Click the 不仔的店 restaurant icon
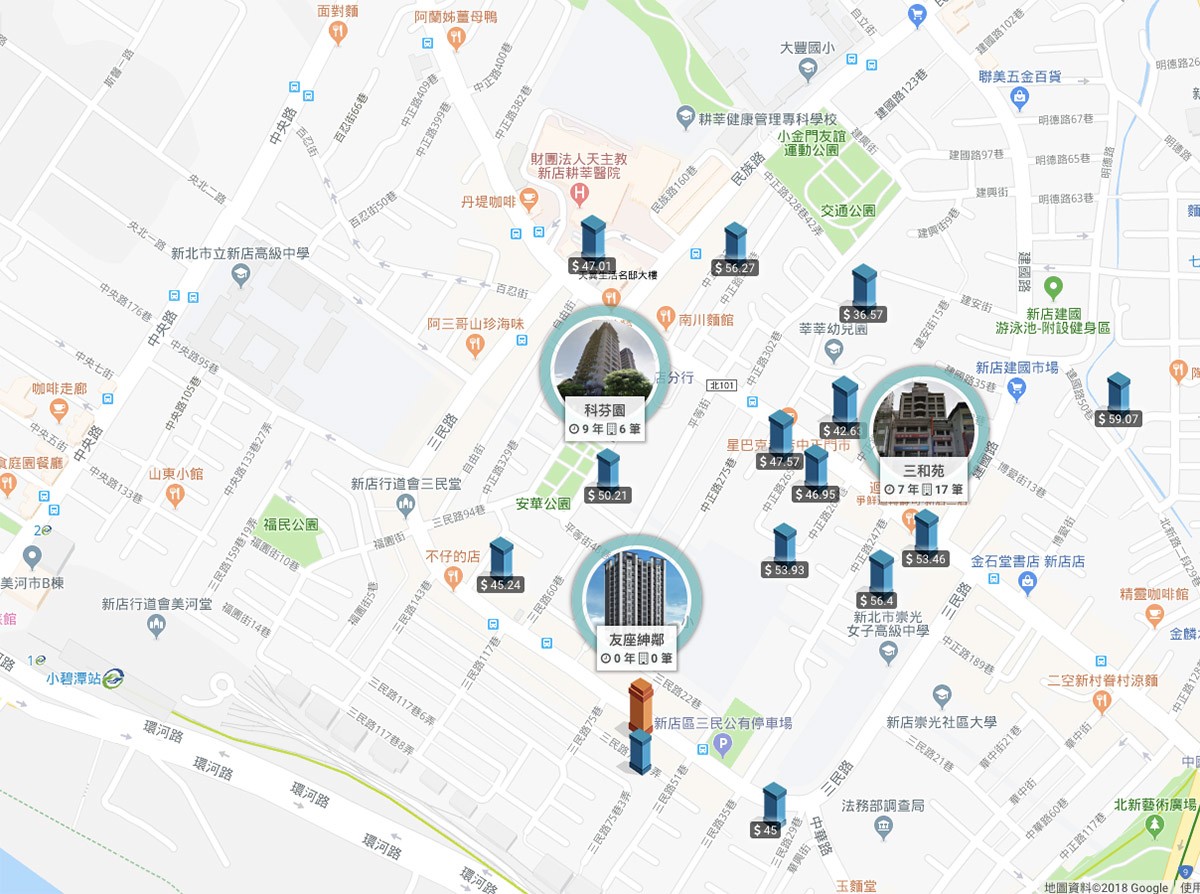The image size is (1200, 894). (453, 576)
